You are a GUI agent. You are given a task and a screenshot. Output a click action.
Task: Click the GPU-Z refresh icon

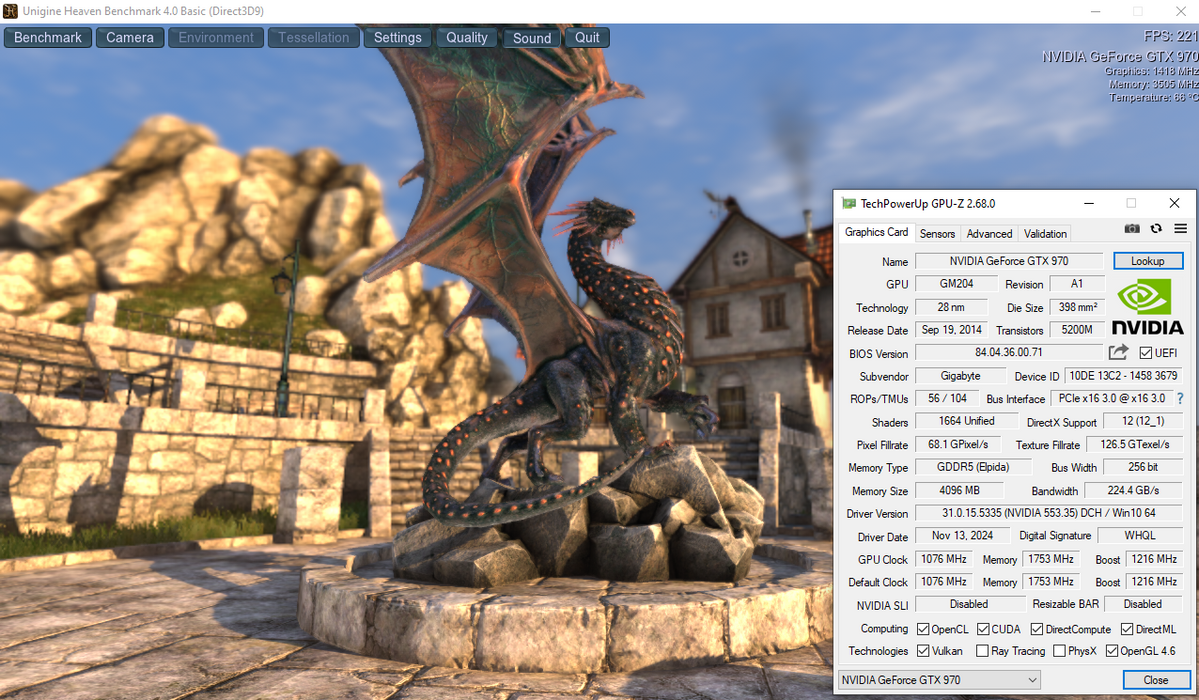pos(1156,229)
